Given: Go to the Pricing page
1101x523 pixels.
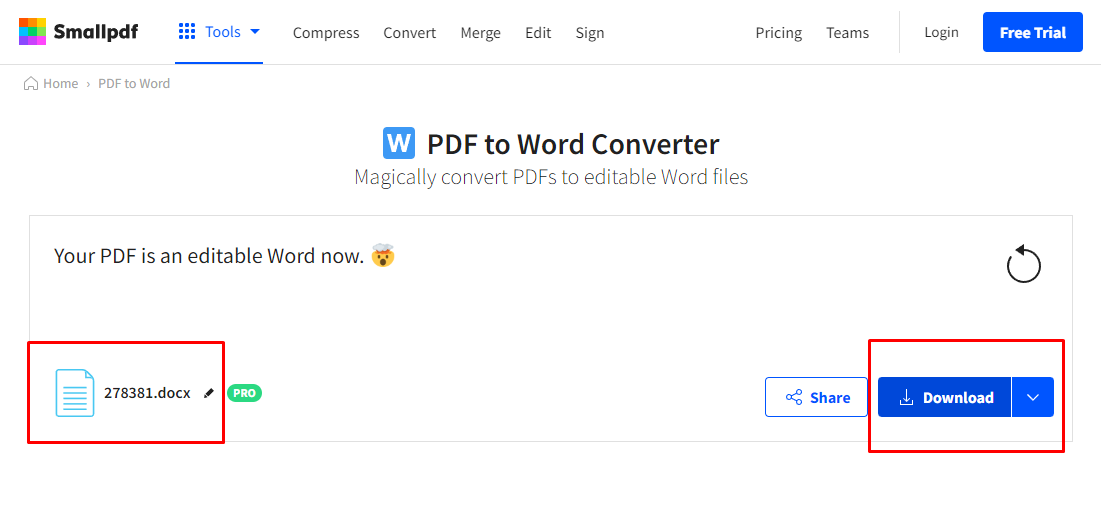Looking at the screenshot, I should tap(779, 32).
